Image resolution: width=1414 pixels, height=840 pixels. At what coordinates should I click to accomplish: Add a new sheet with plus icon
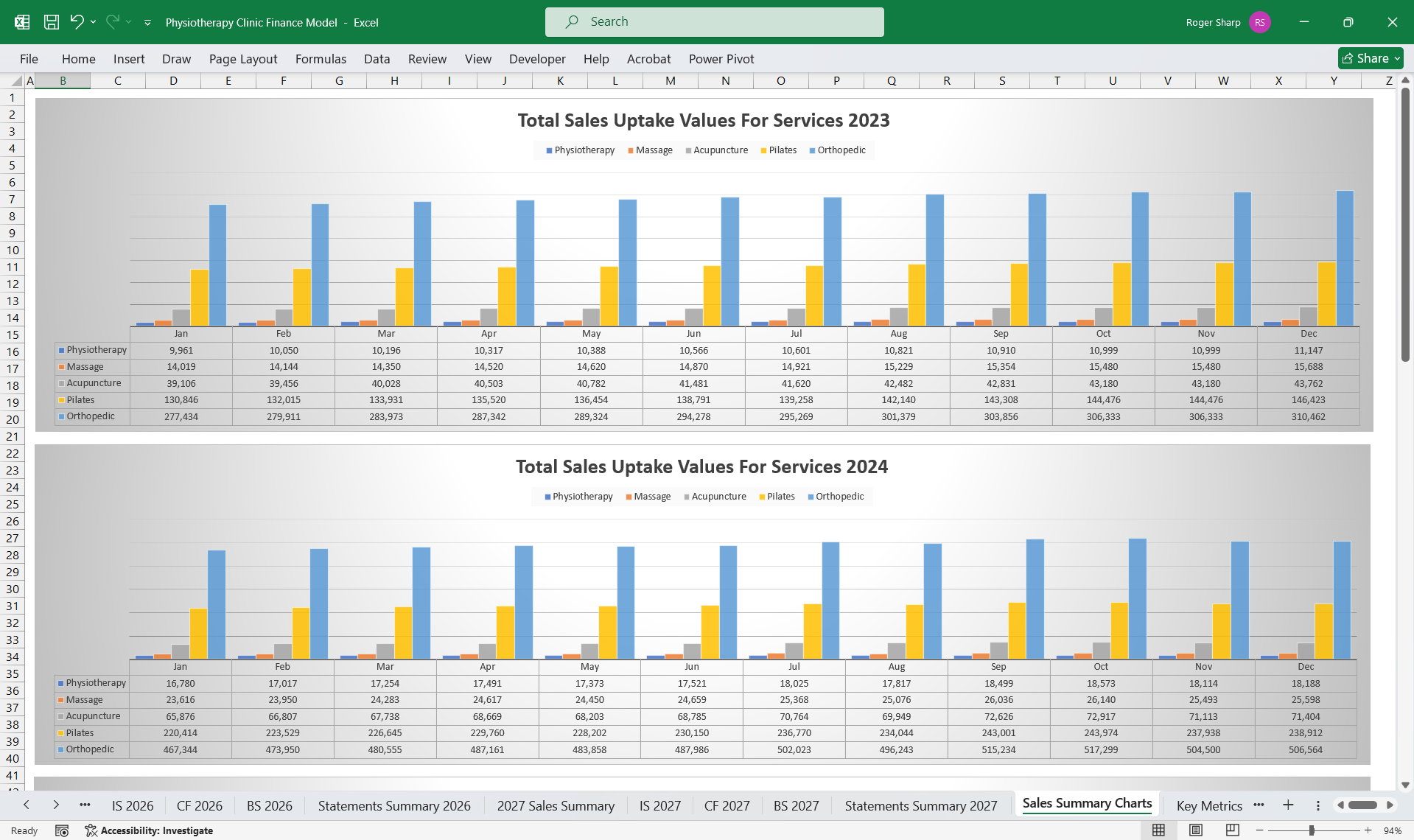[1288, 805]
